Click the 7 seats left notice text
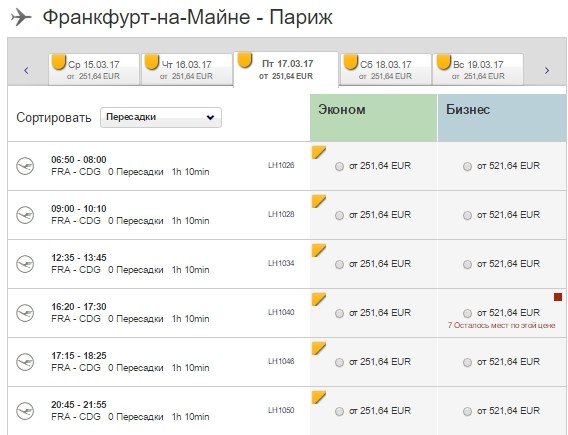This screenshot has height=435, width=568. [501, 325]
